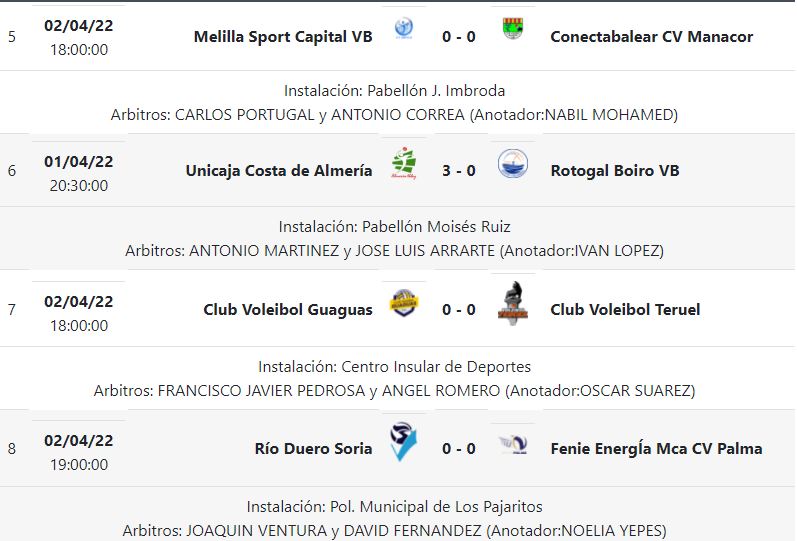The image size is (797, 541).
Task: Open Melilla Sport Capital VB team name
Action: [283, 37]
